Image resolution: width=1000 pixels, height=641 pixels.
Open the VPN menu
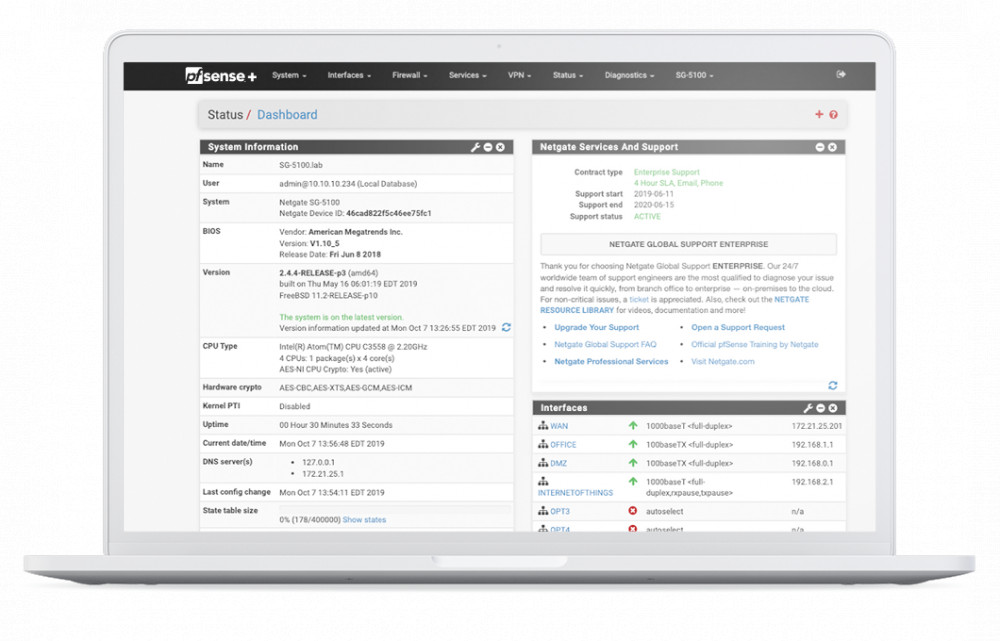(x=519, y=76)
